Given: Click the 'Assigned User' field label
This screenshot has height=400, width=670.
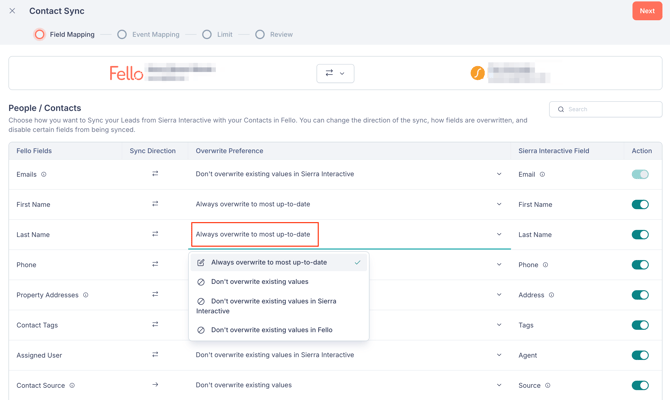Looking at the screenshot, I should click(x=39, y=355).
